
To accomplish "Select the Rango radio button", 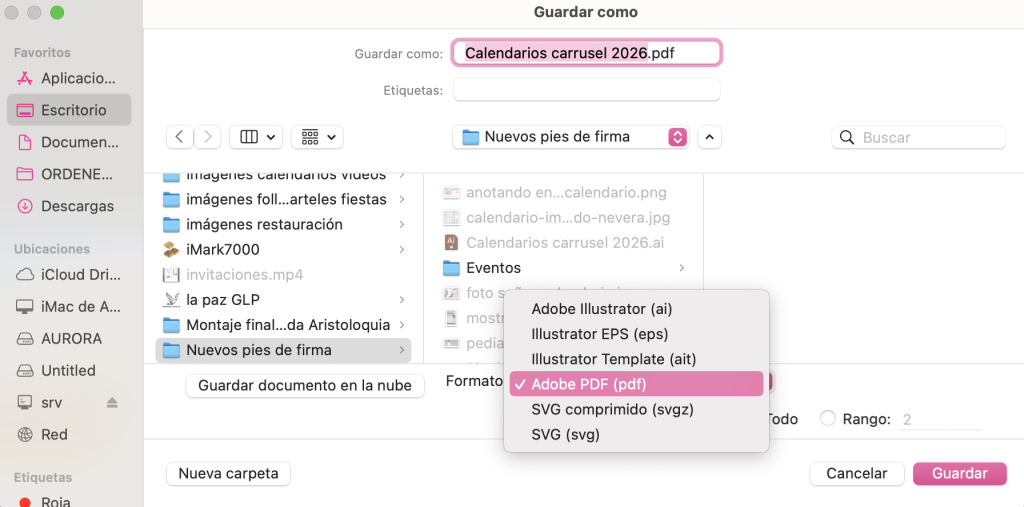I will [x=827, y=419].
